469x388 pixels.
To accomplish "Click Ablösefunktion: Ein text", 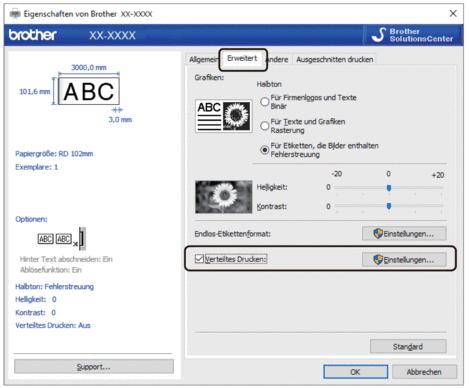I will pos(51,270).
